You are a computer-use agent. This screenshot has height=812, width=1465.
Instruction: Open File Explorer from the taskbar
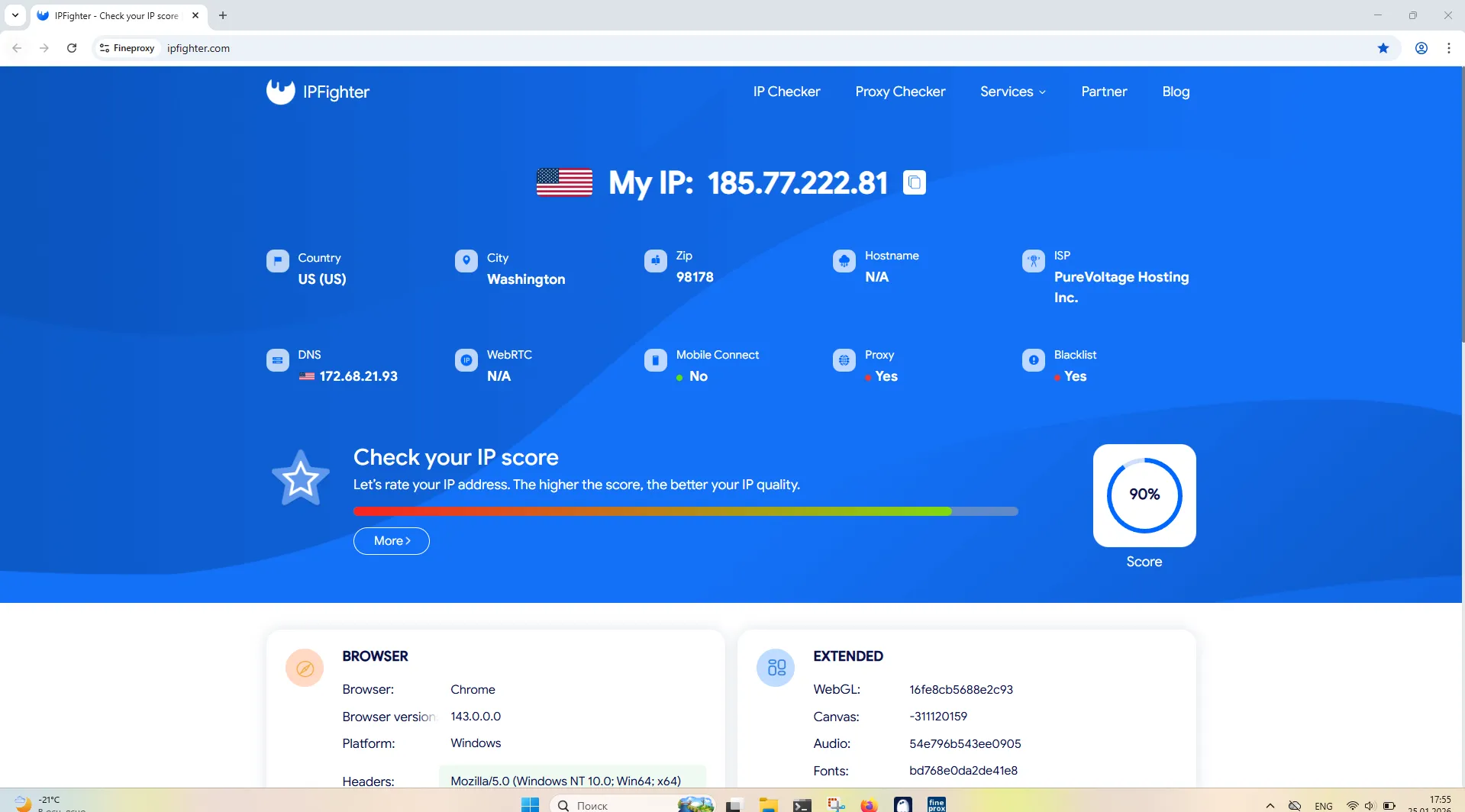tap(768, 804)
